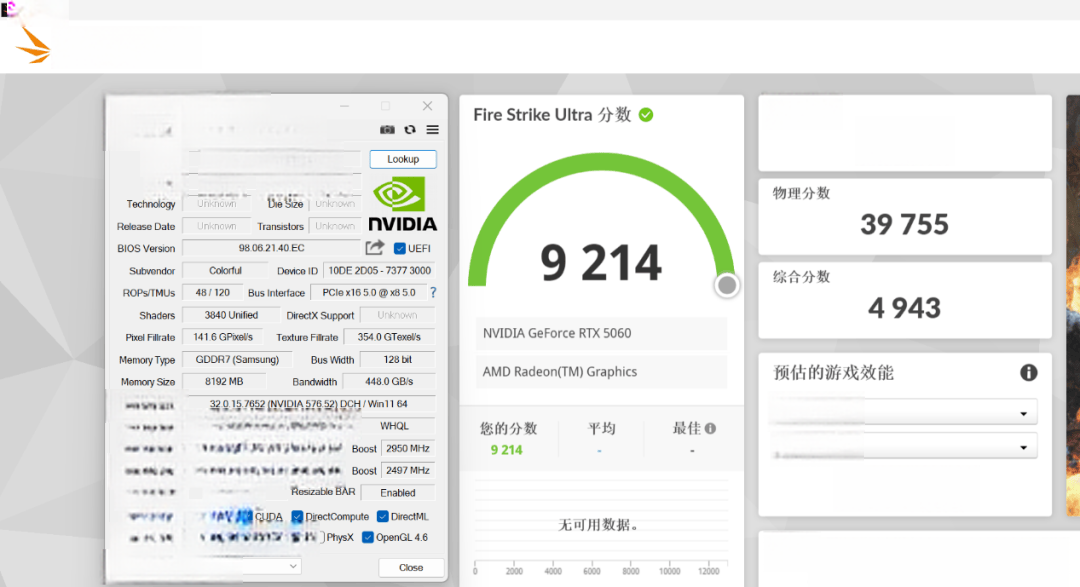
Task: Click the AMD Radeon(TM) Graphics row
Action: coord(601,372)
